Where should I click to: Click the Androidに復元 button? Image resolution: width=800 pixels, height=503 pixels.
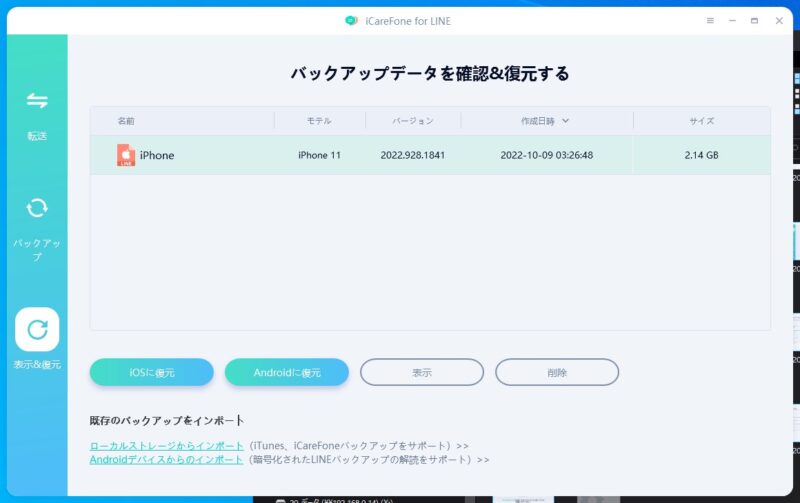tap(287, 372)
